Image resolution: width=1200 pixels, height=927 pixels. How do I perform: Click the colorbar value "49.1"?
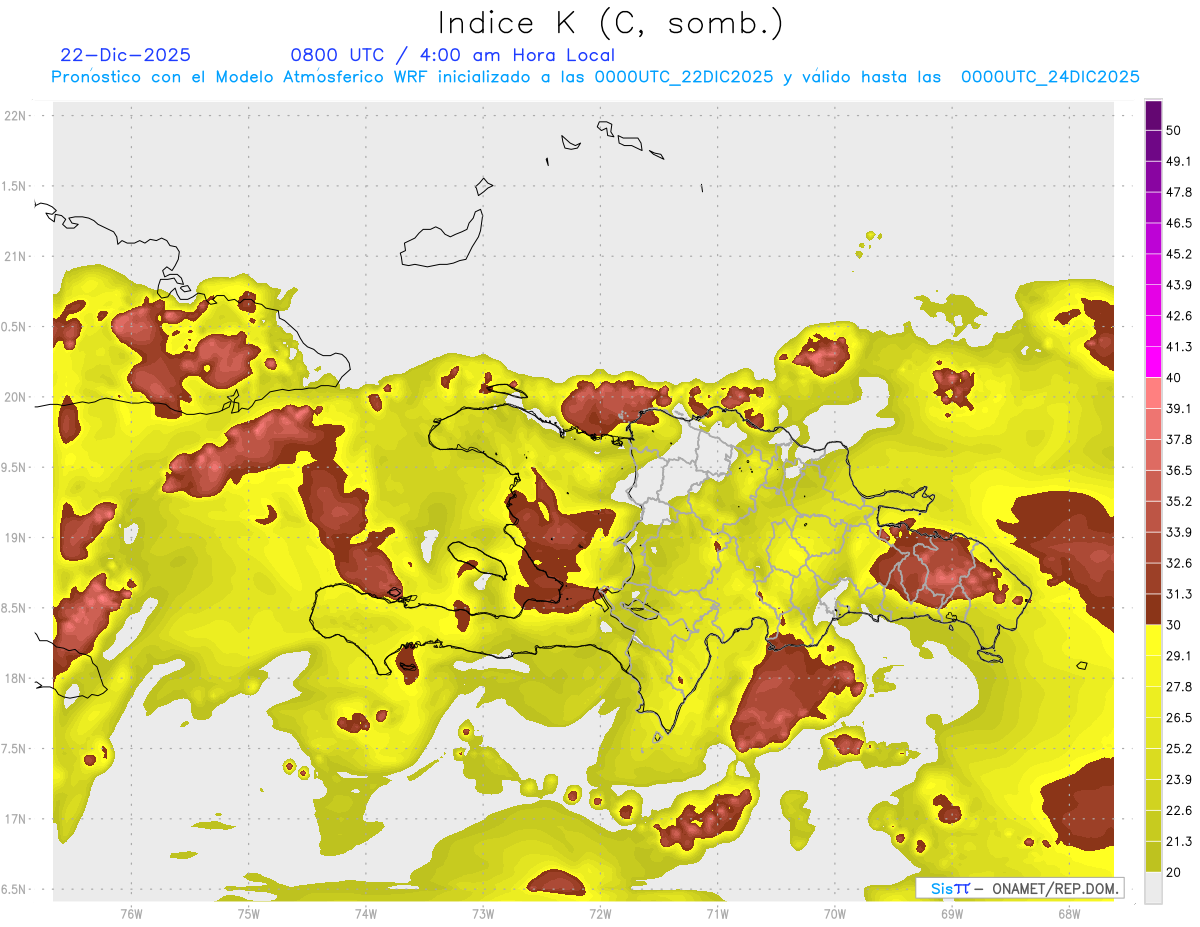pos(1179,162)
